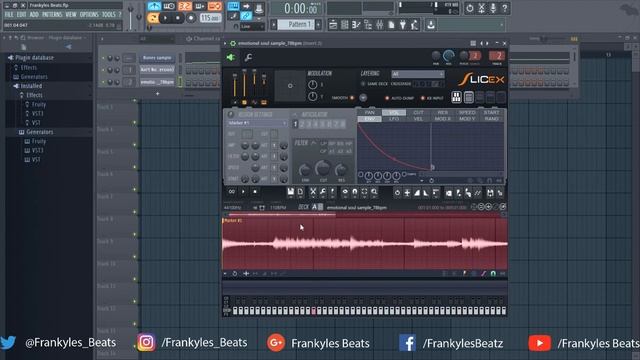Toggle Slicex loop playback icon
This screenshot has width=640, height=360.
pos(232,192)
